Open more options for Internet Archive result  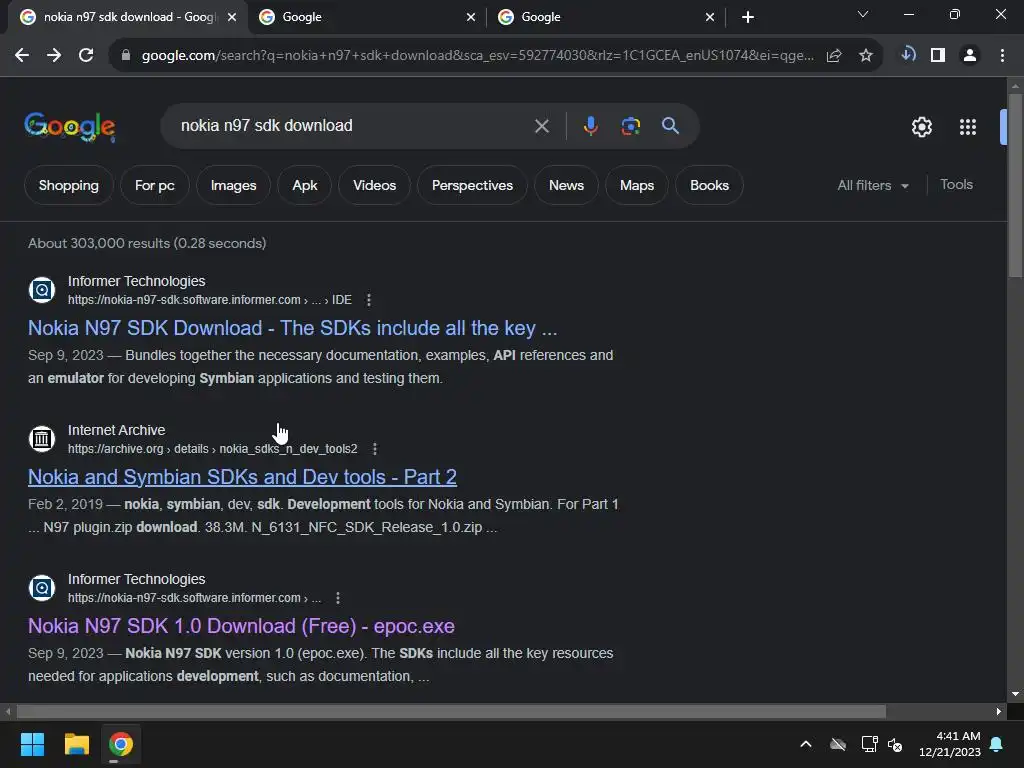point(375,449)
